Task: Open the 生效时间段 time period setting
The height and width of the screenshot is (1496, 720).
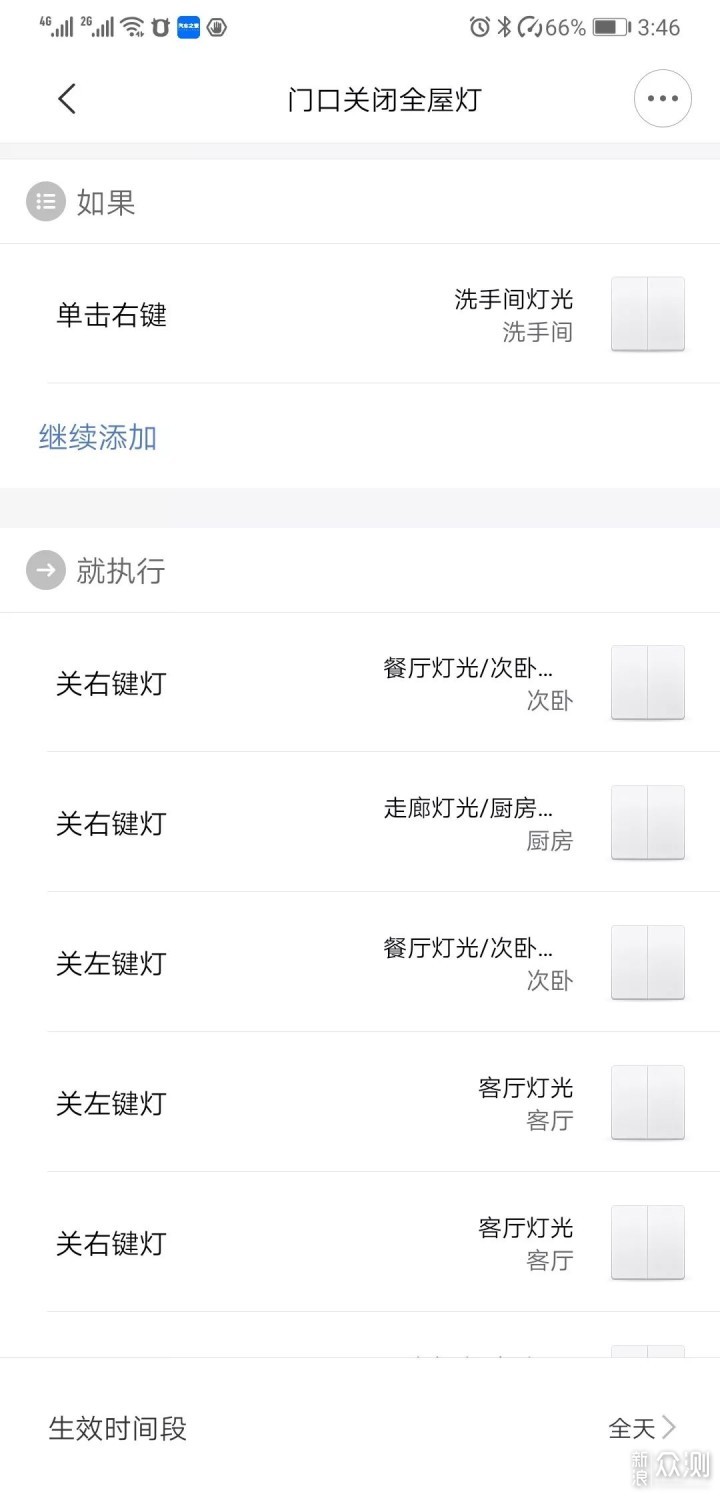Action: pyautogui.click(x=118, y=1428)
